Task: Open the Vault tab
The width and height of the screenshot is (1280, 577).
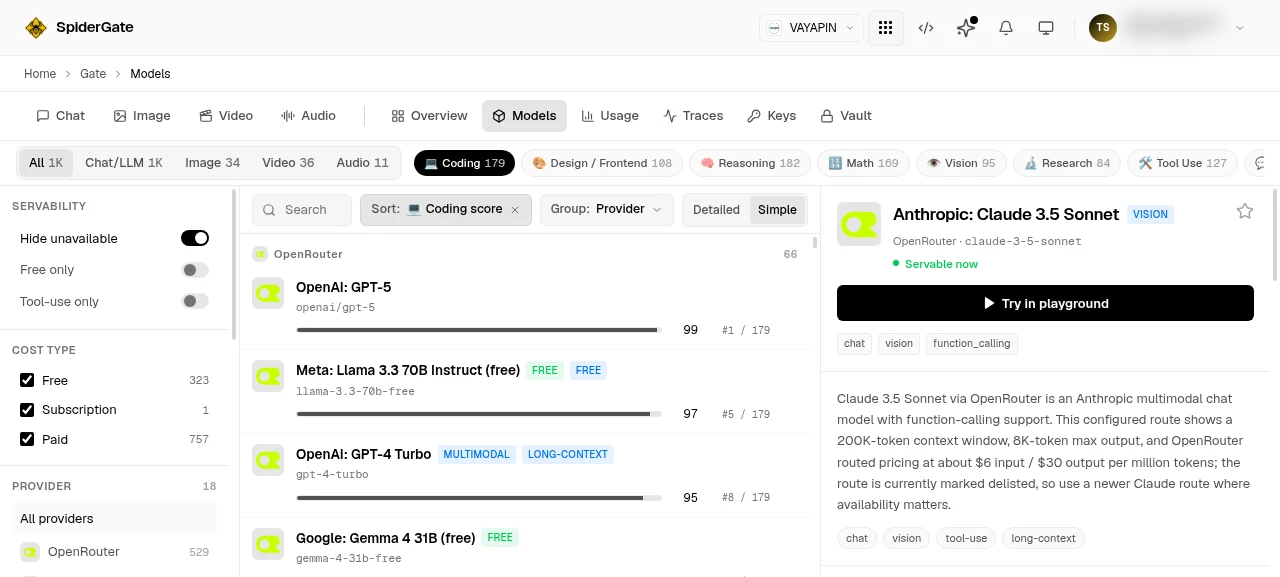Action: pos(846,116)
